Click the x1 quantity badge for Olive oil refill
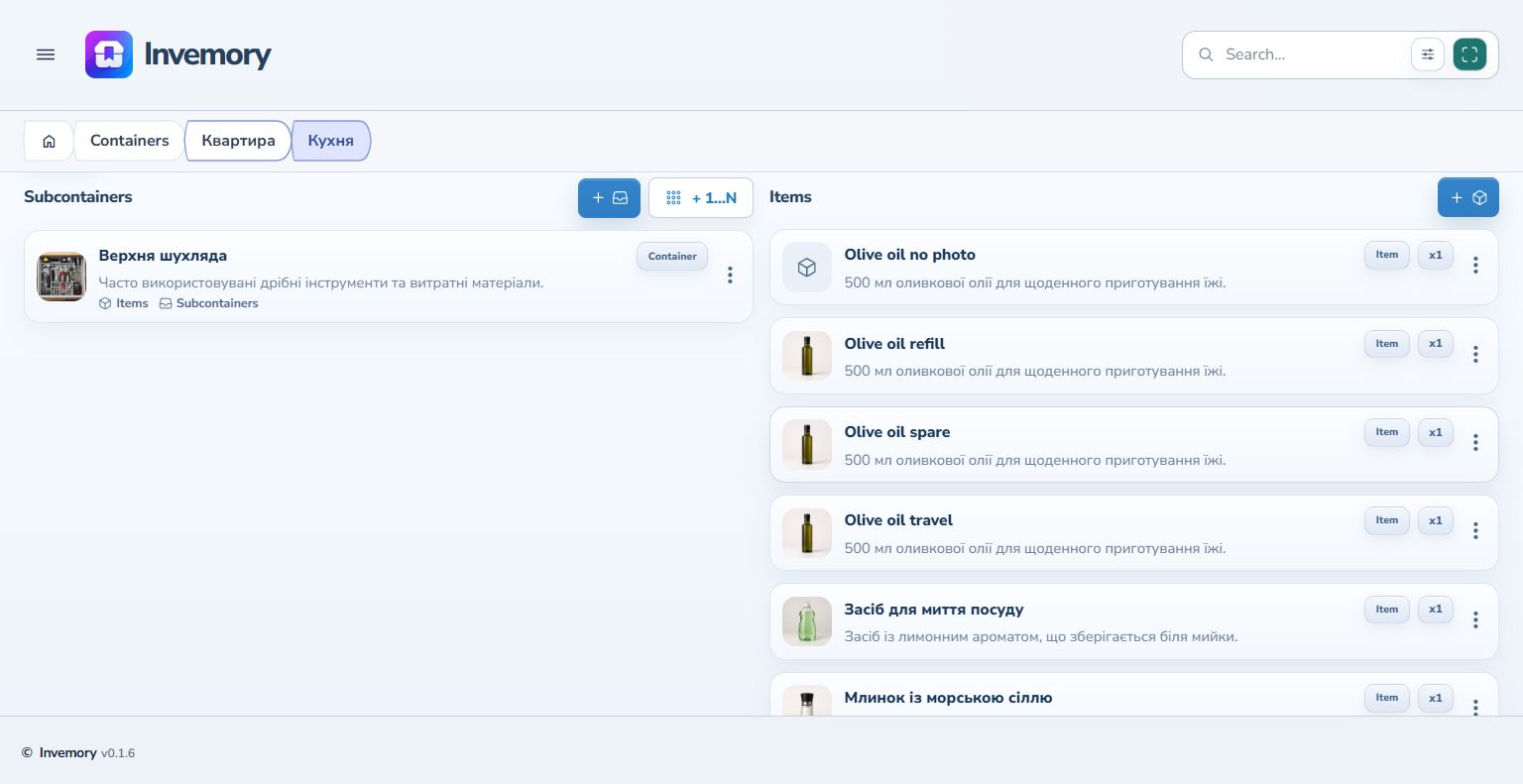Image resolution: width=1523 pixels, height=784 pixels. pos(1436,344)
